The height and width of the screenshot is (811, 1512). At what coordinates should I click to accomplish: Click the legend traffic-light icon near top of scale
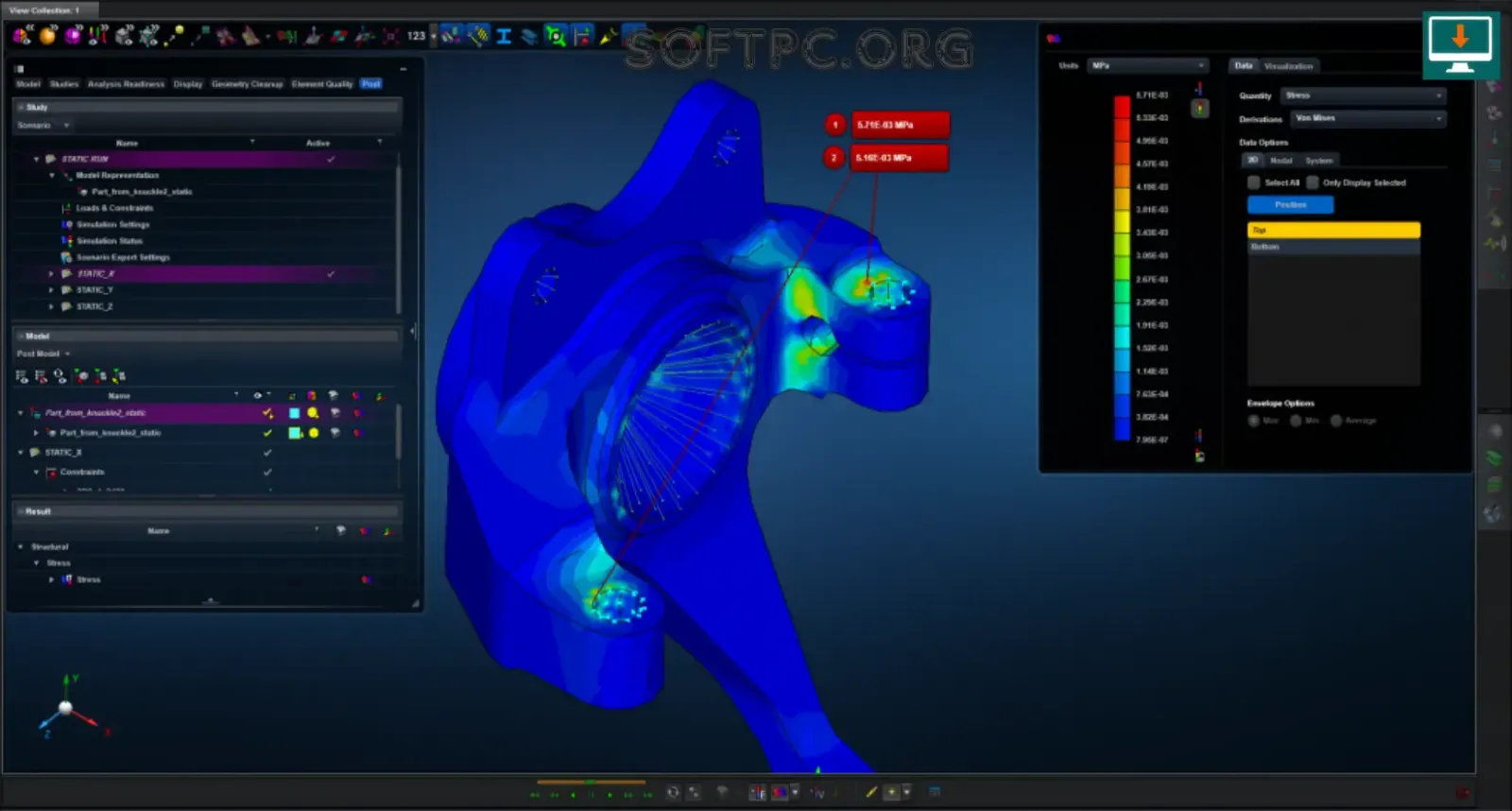click(x=1199, y=109)
